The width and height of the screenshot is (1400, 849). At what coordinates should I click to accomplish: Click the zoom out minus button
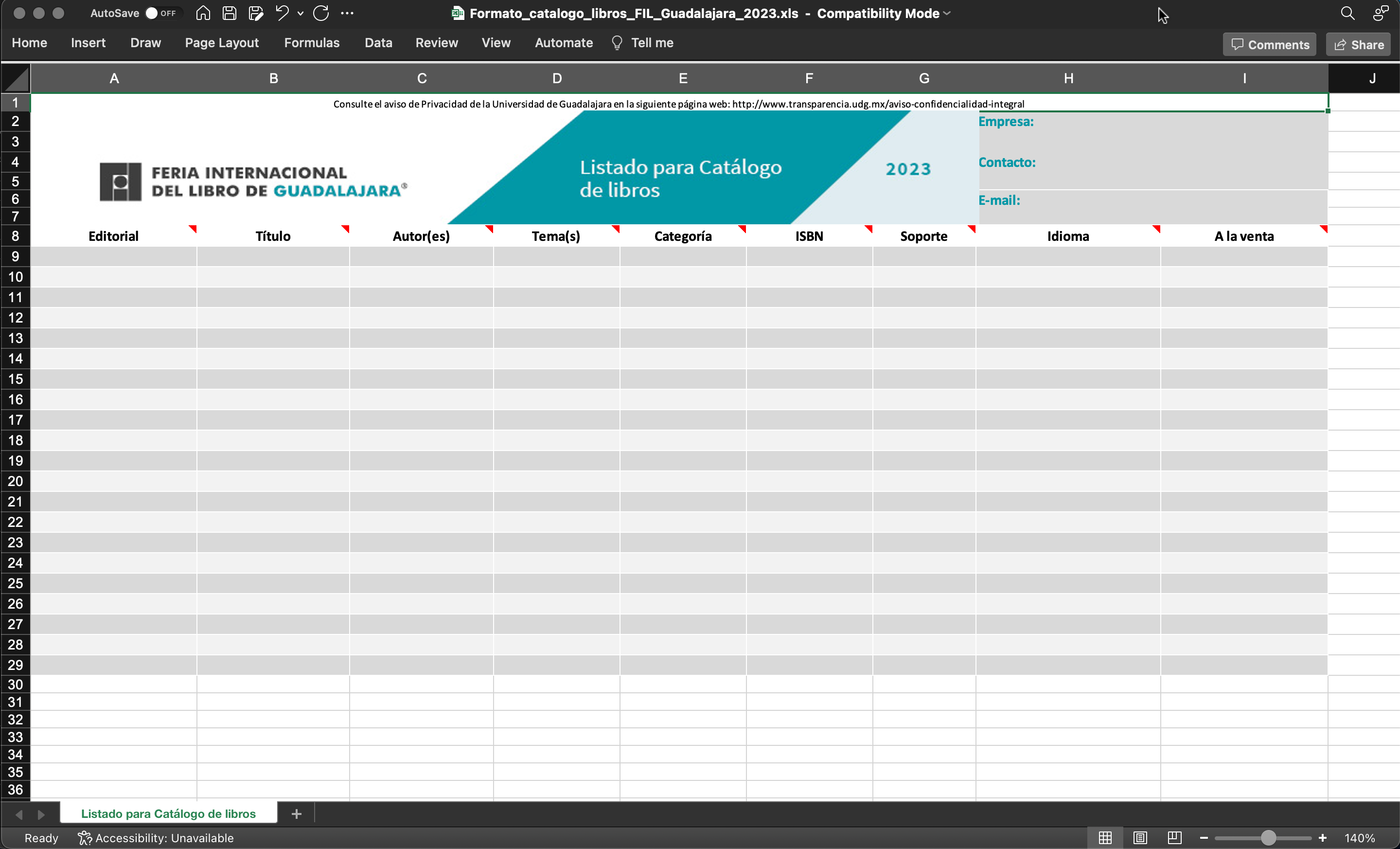1204,838
